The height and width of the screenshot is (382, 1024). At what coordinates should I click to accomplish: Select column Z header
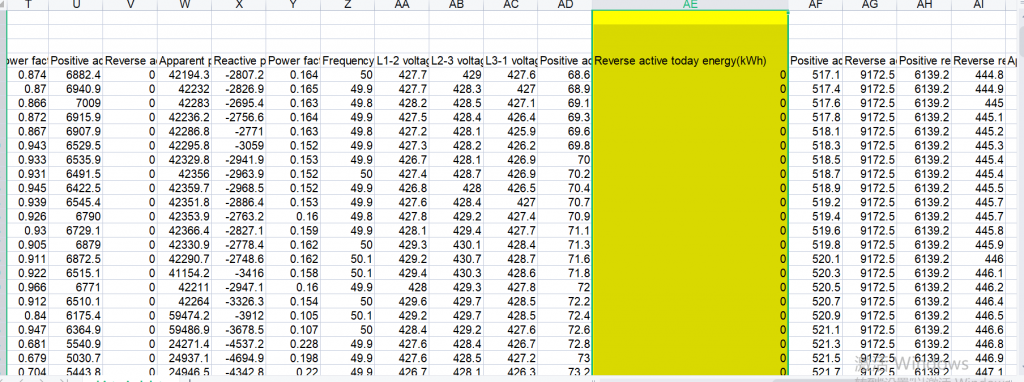click(x=347, y=5)
